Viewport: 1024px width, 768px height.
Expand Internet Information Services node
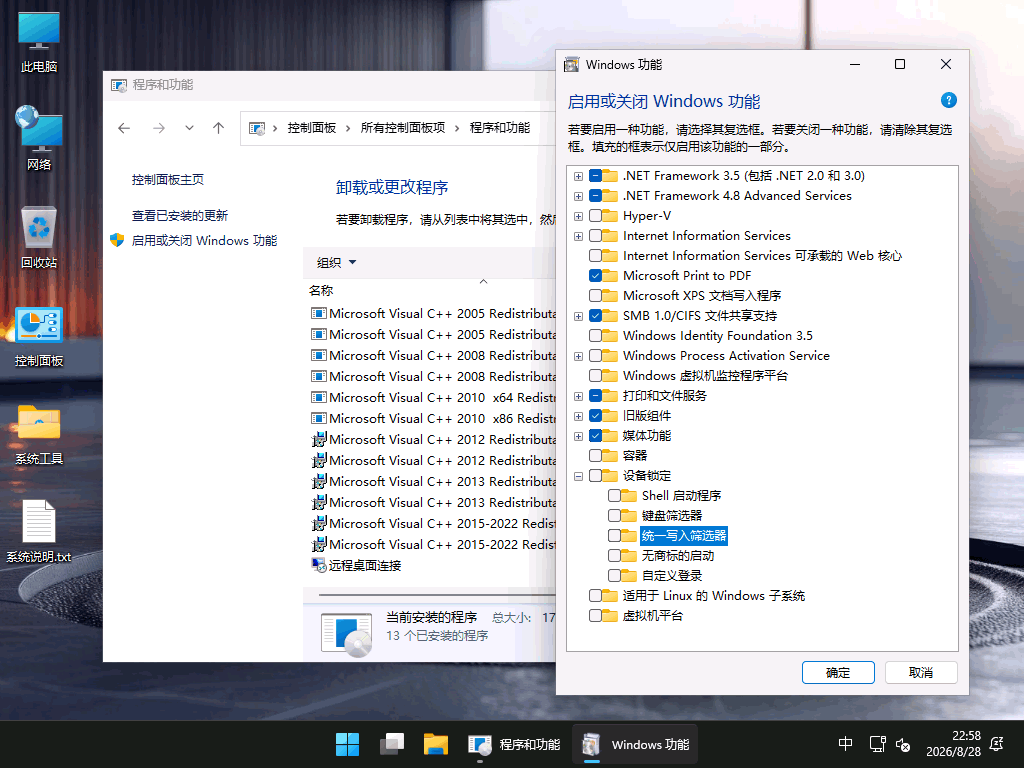click(579, 236)
